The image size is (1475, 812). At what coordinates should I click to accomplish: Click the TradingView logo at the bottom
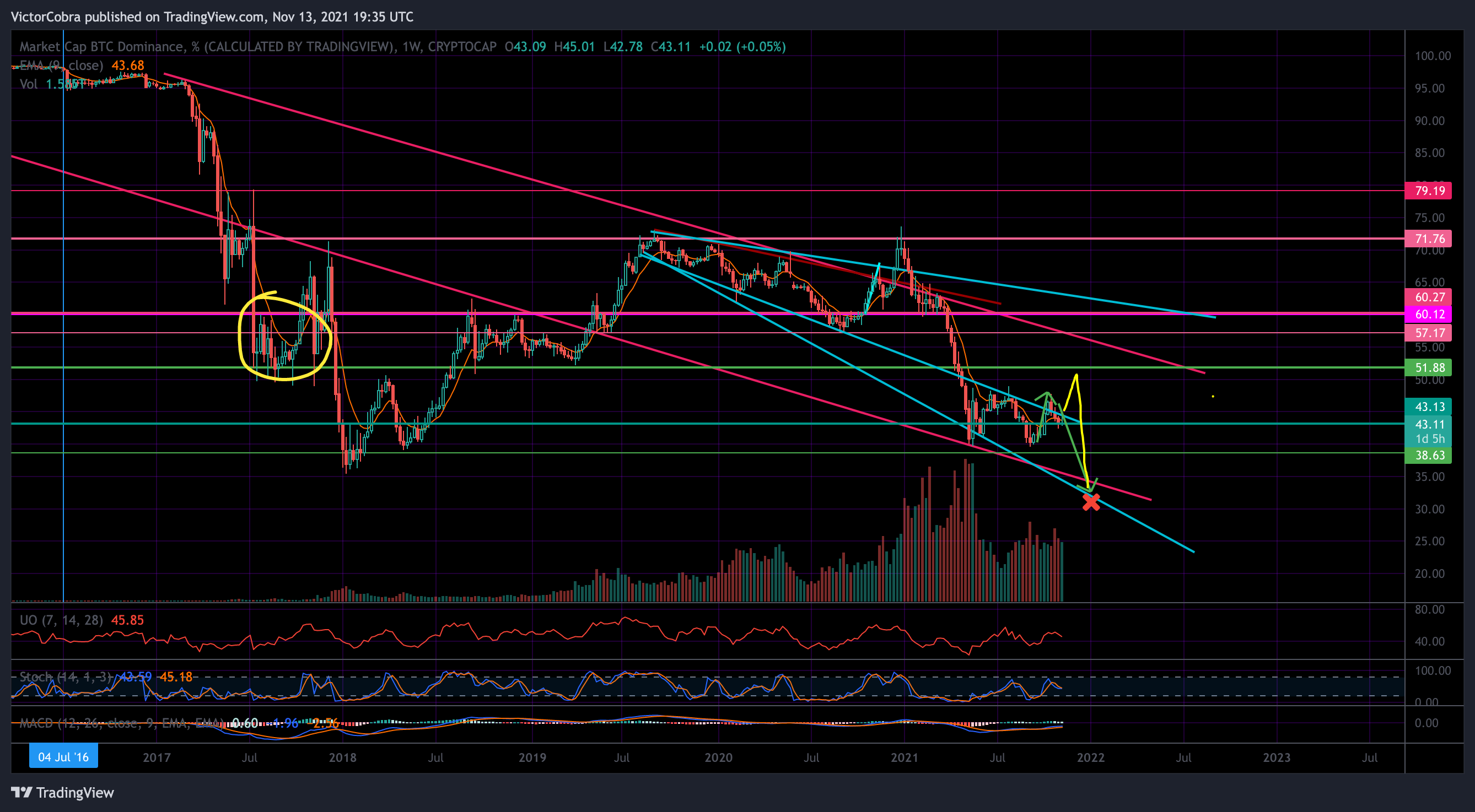(x=62, y=793)
